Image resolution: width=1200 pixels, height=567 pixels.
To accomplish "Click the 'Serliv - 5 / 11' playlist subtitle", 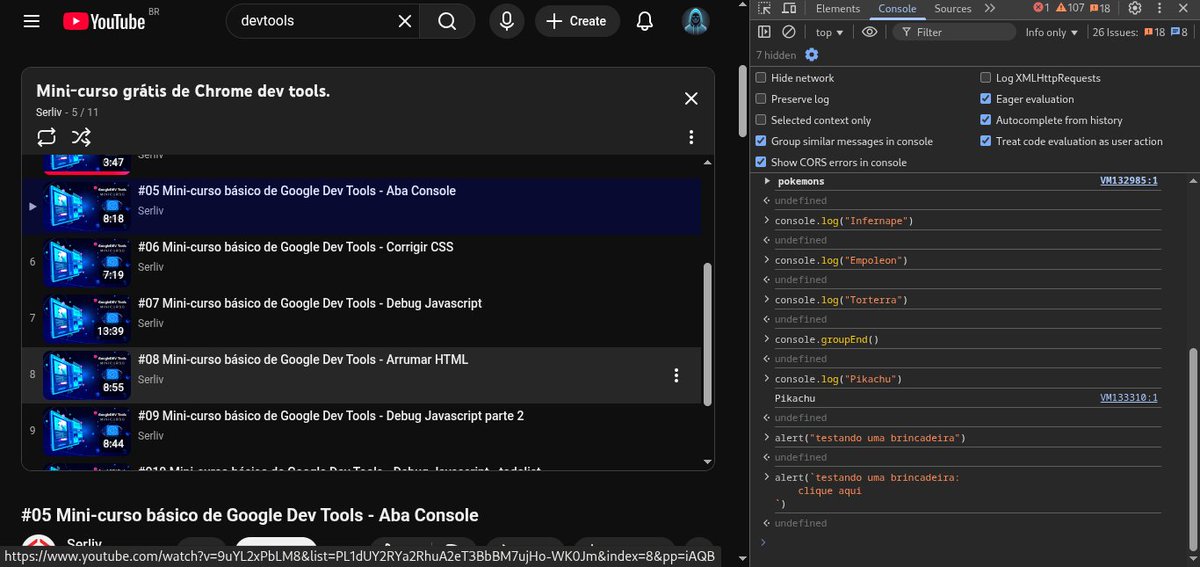I will click(67, 113).
